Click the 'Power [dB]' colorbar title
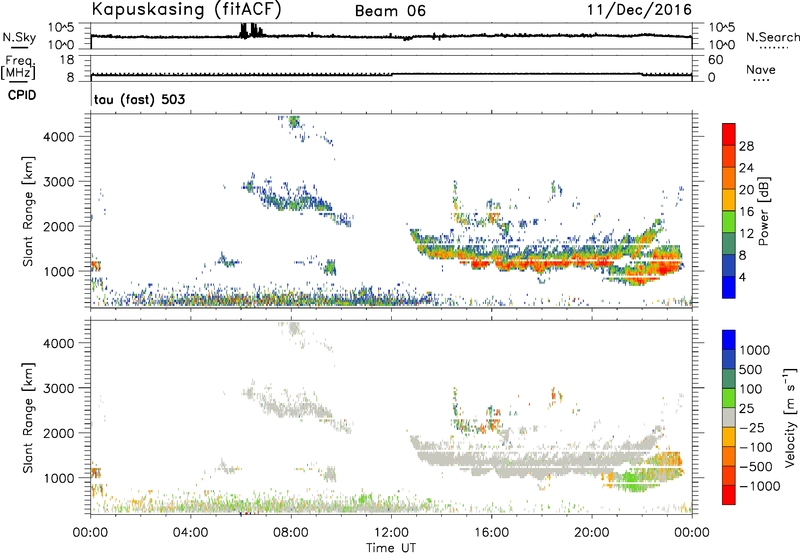 pos(763,211)
